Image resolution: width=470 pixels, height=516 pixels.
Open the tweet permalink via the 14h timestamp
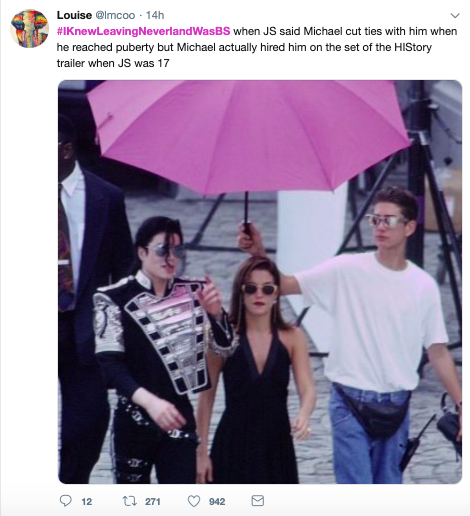coord(155,15)
